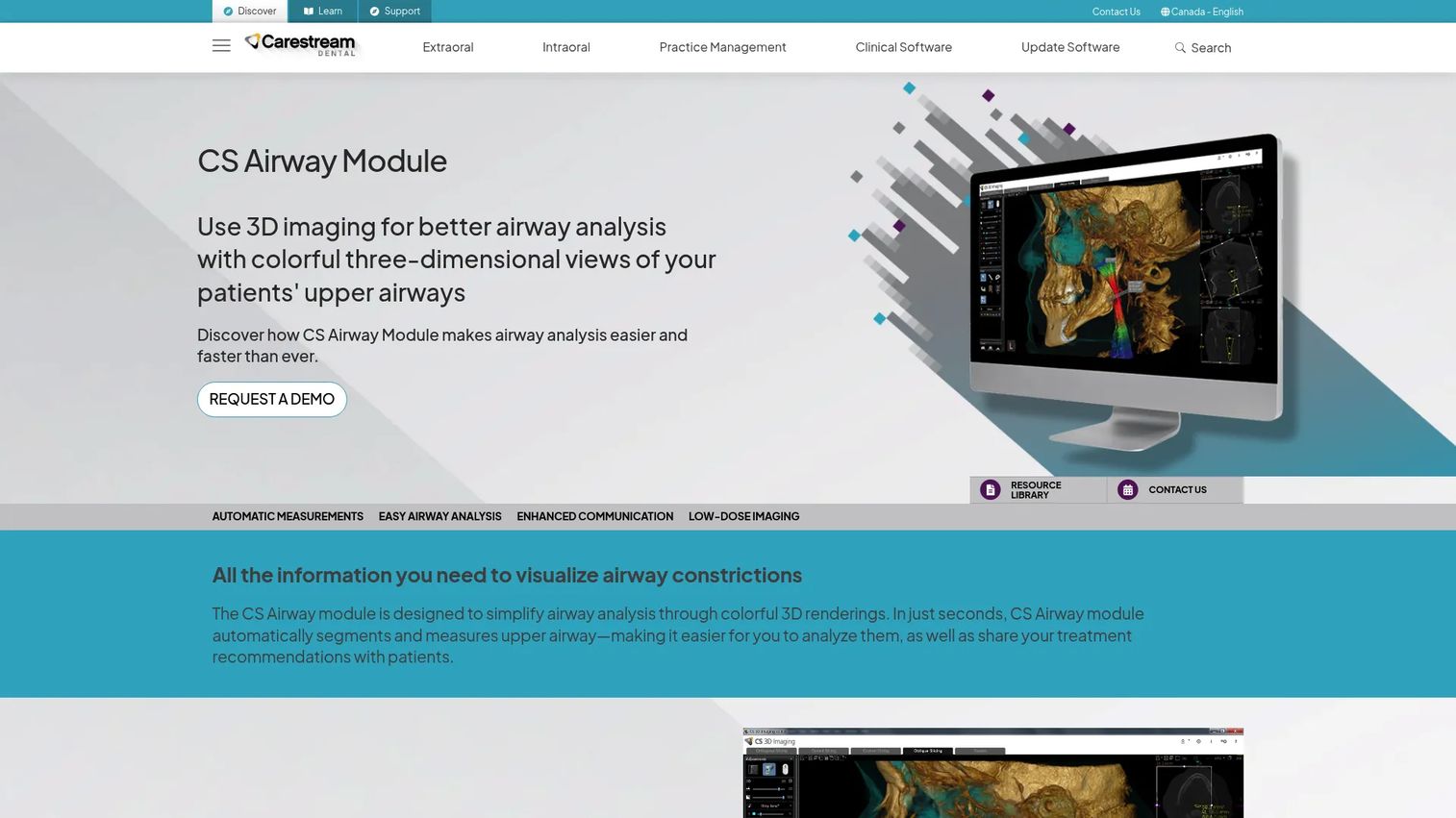Open the hamburger menu icon

pos(221,45)
